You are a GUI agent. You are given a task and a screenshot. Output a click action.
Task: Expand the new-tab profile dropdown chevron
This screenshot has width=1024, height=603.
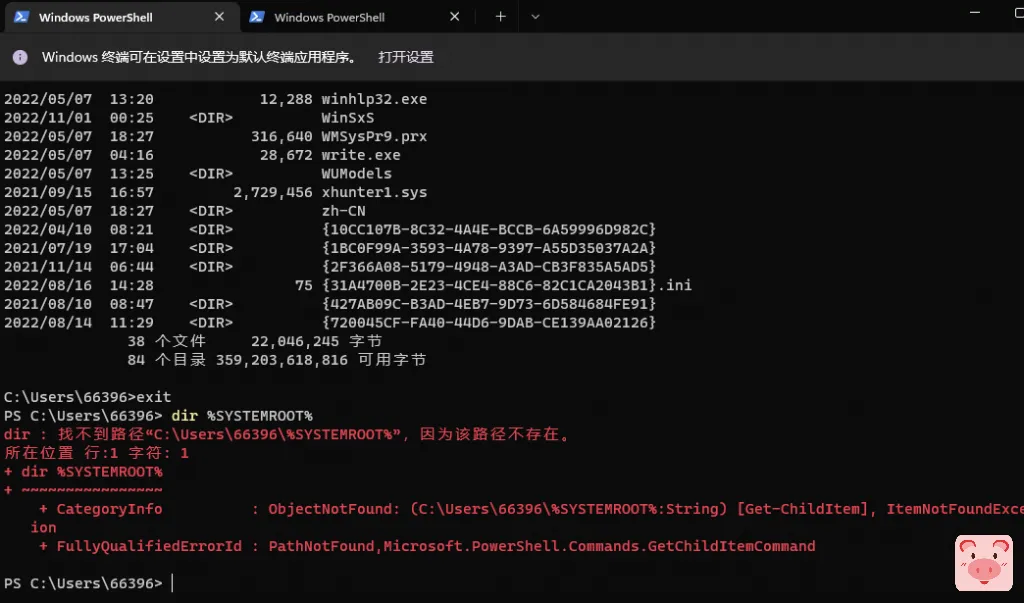click(x=535, y=17)
